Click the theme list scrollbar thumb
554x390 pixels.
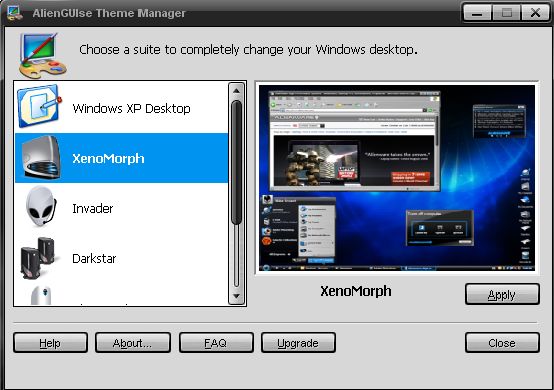[236, 163]
